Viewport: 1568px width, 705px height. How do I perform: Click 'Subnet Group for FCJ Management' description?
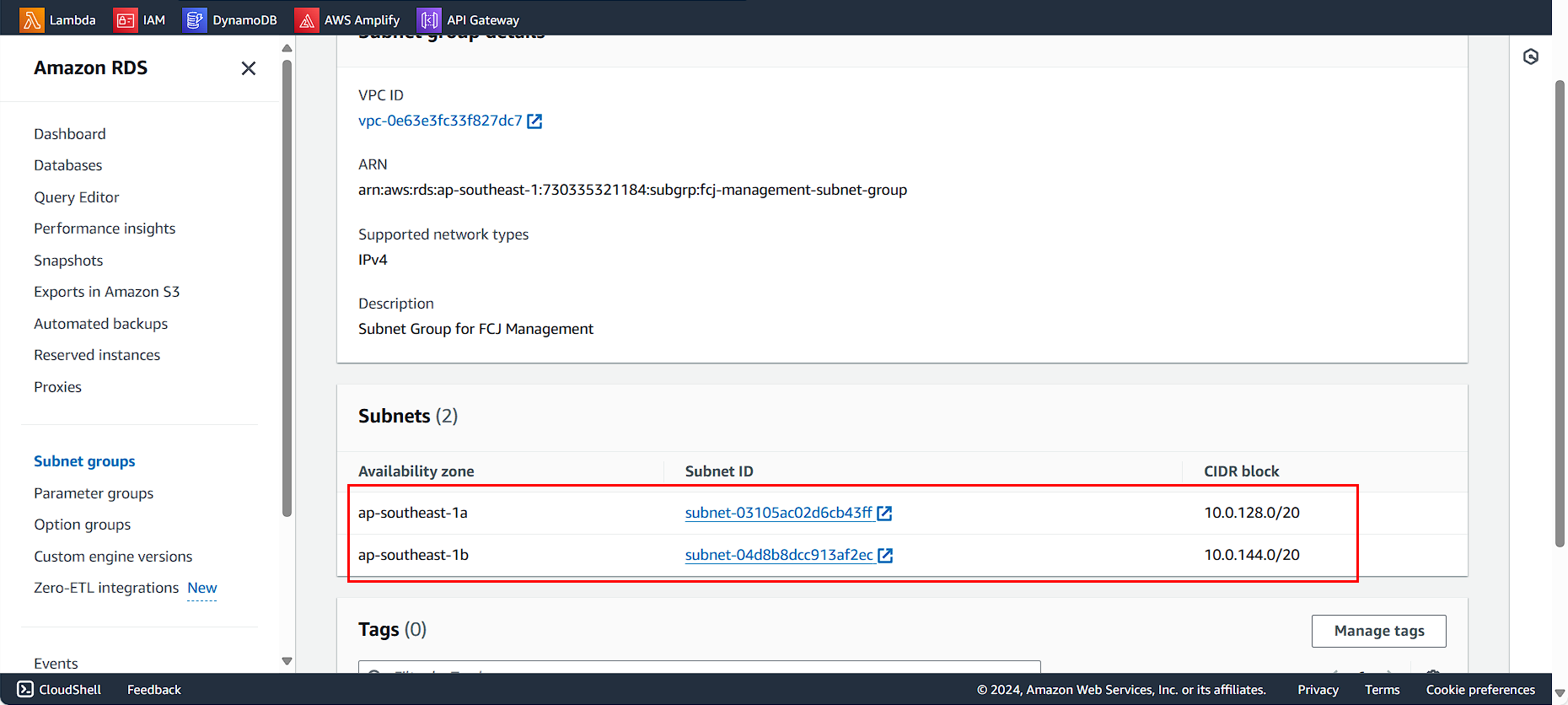(x=475, y=329)
